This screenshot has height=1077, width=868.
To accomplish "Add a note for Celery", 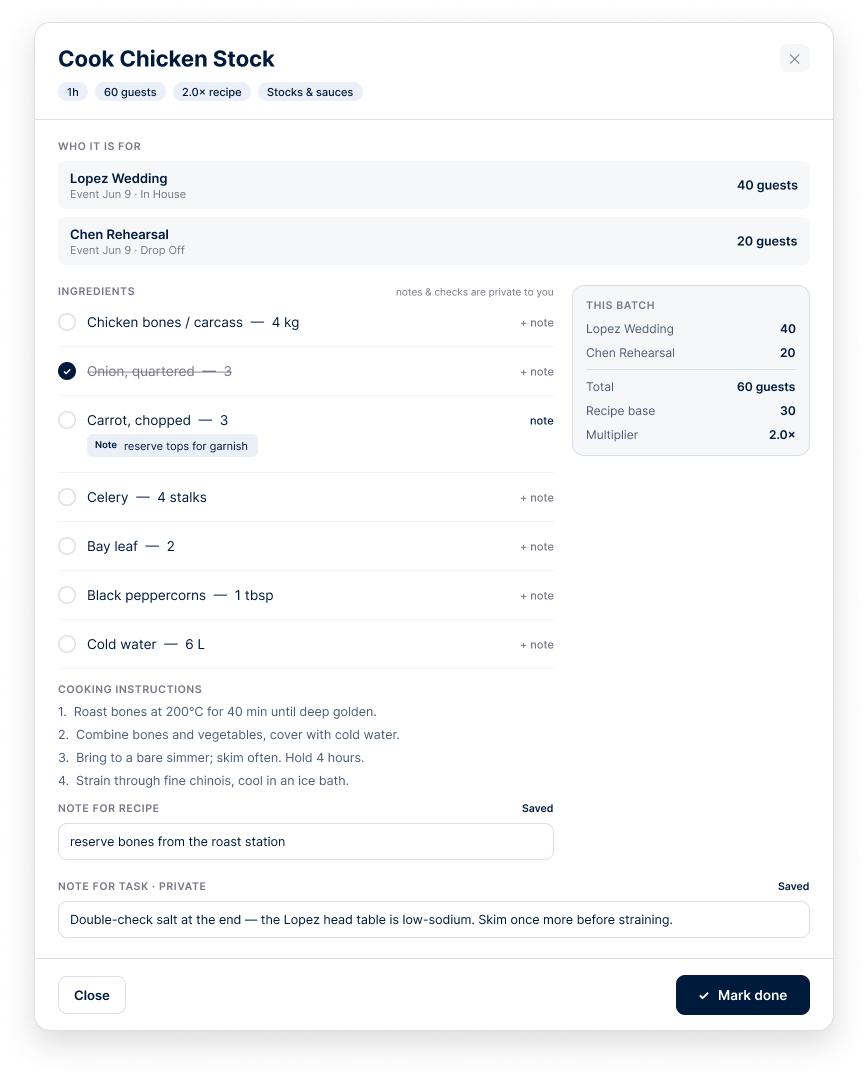I will [x=536, y=497].
